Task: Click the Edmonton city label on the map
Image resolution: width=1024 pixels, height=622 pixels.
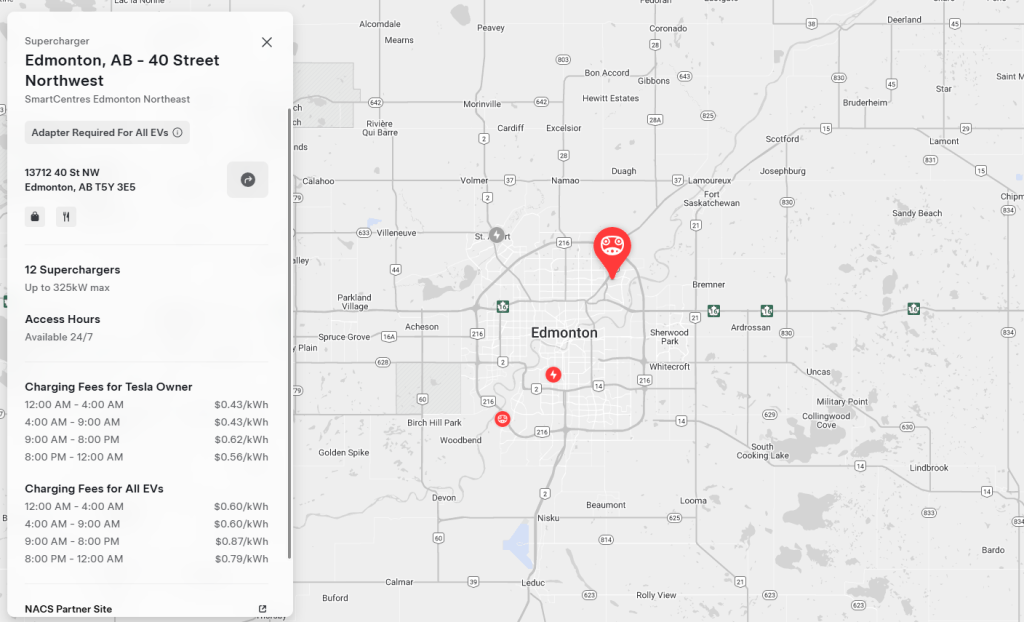Action: click(564, 332)
